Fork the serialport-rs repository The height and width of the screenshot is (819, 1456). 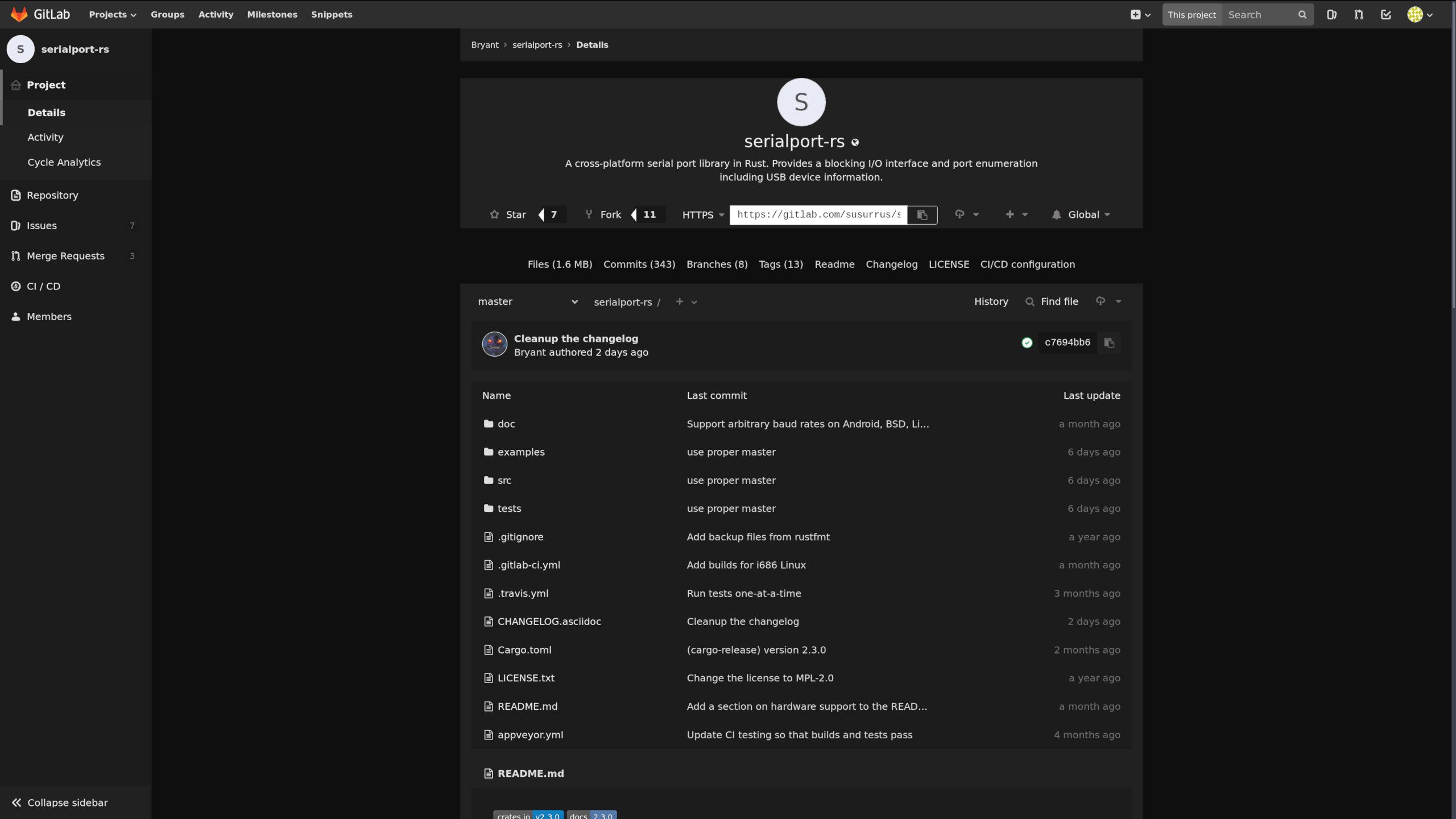tap(605, 214)
